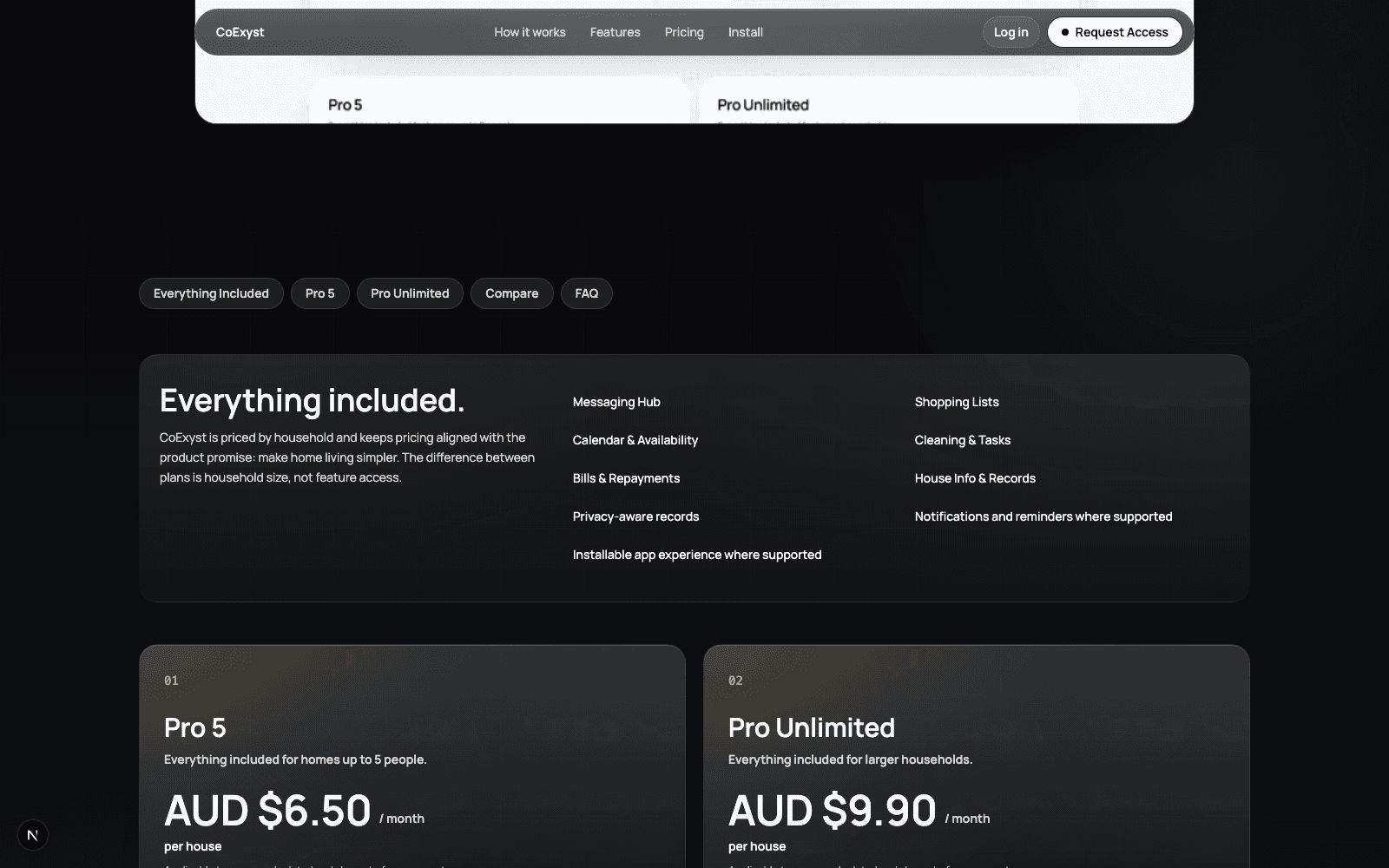1389x868 pixels.
Task: Click Shopping Lists feature text
Action: pos(957,402)
